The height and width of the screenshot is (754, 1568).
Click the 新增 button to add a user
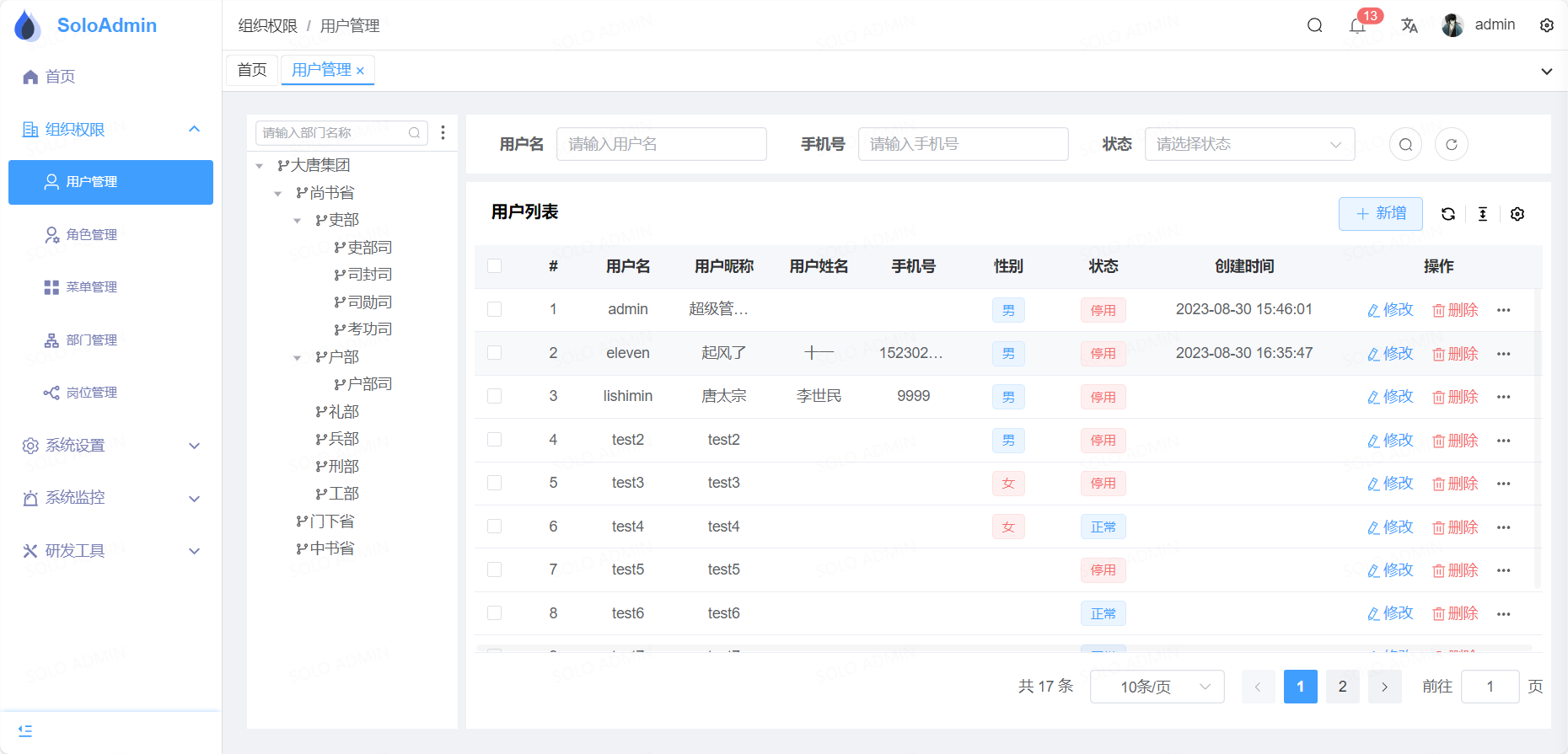1380,214
